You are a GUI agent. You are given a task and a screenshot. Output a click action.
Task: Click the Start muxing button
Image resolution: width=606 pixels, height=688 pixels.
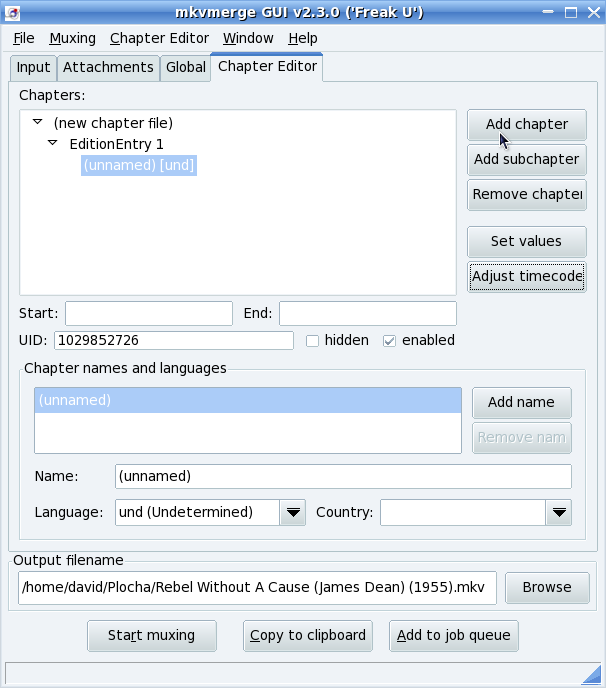(x=152, y=636)
